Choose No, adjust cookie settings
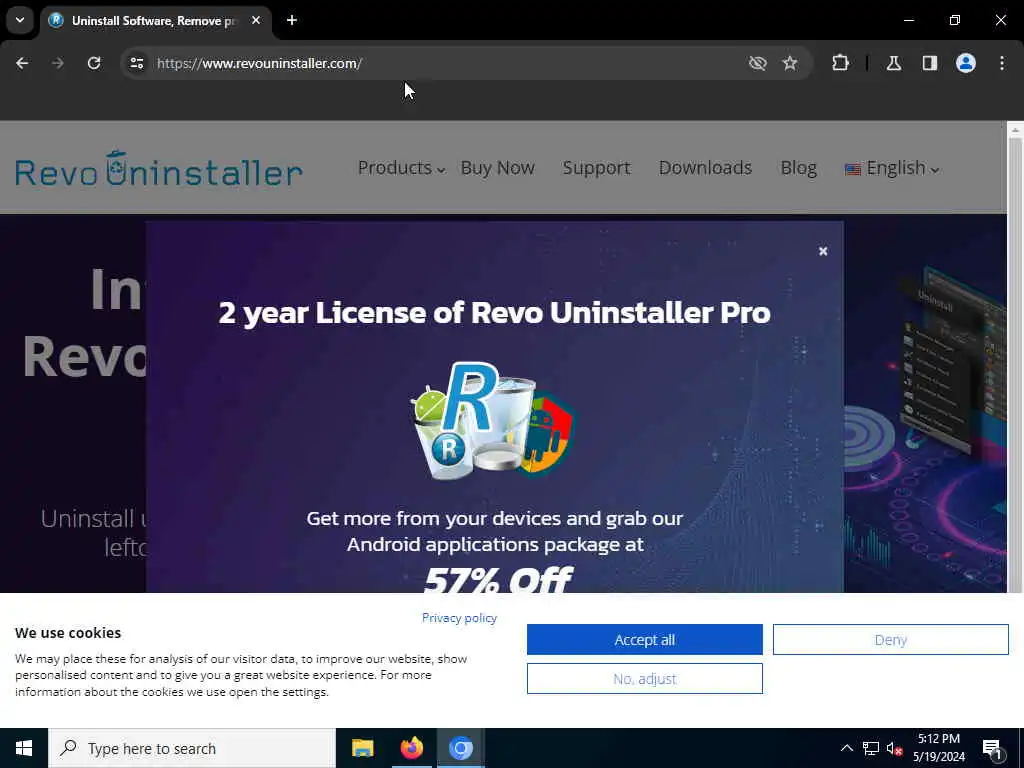Screen dimensions: 1024x768 click(x=645, y=679)
